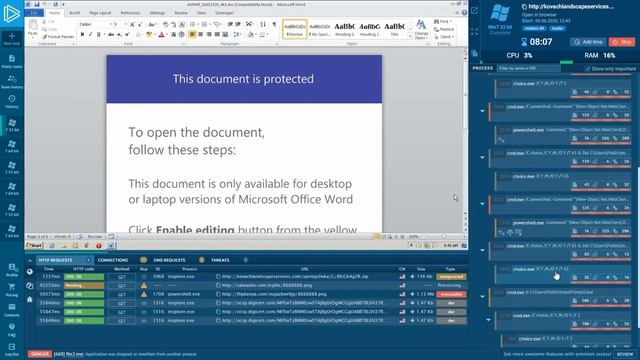Click the Format Painter tool

pyautogui.click(x=58, y=37)
